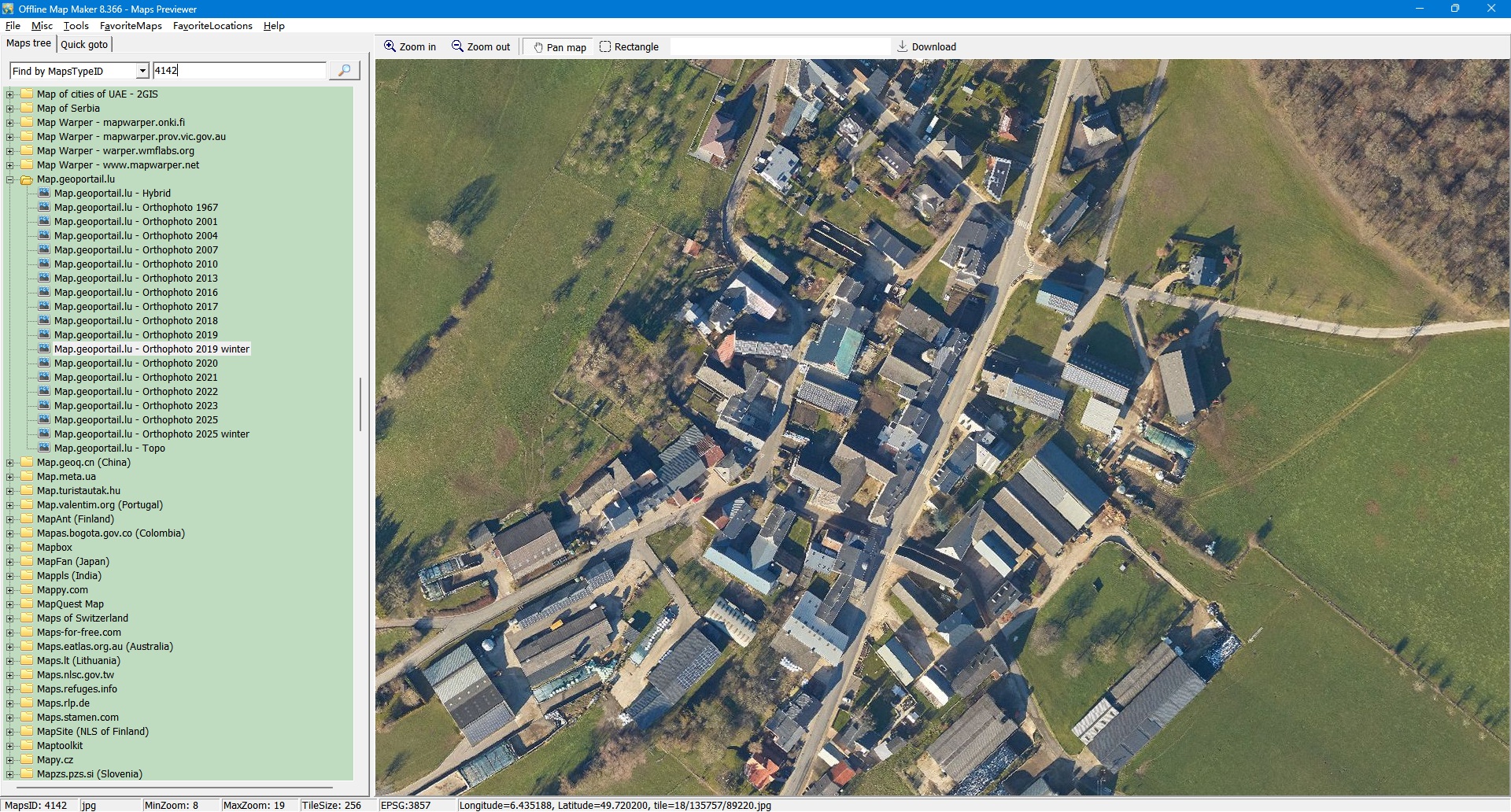Click the Map.geoportail.lu Hybrid layer icon

tap(45, 194)
